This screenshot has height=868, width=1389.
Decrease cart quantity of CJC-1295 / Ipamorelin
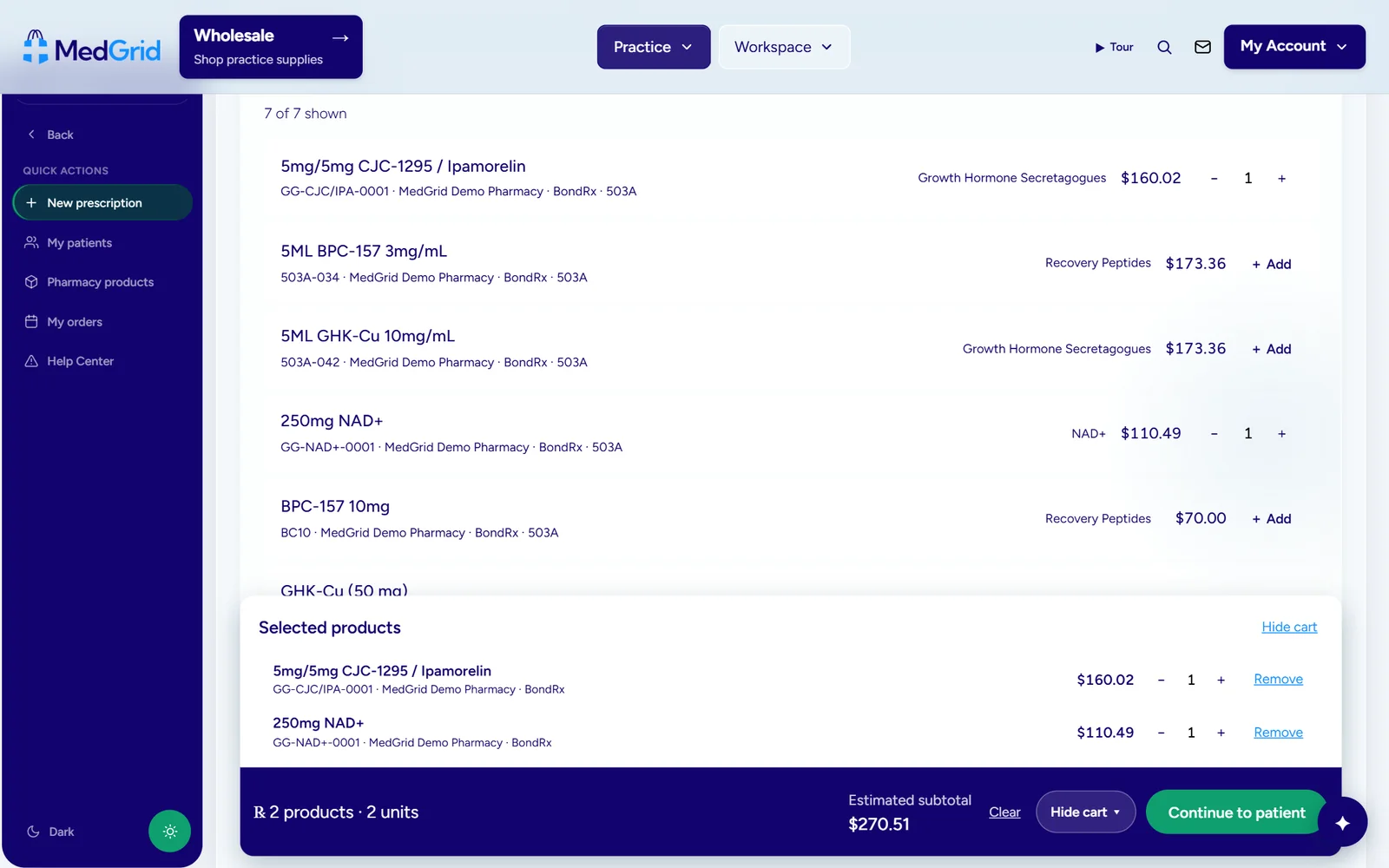[1161, 680]
